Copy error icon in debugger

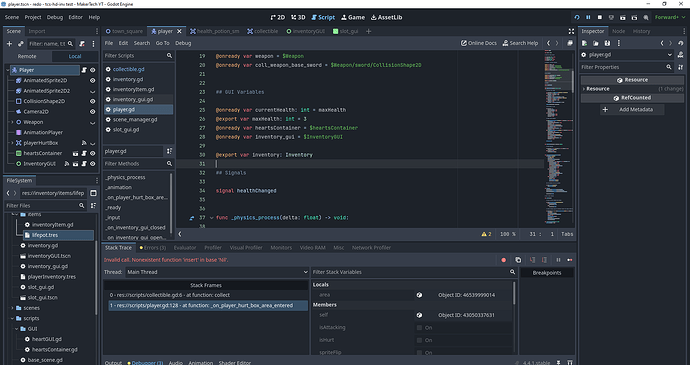coord(518,260)
